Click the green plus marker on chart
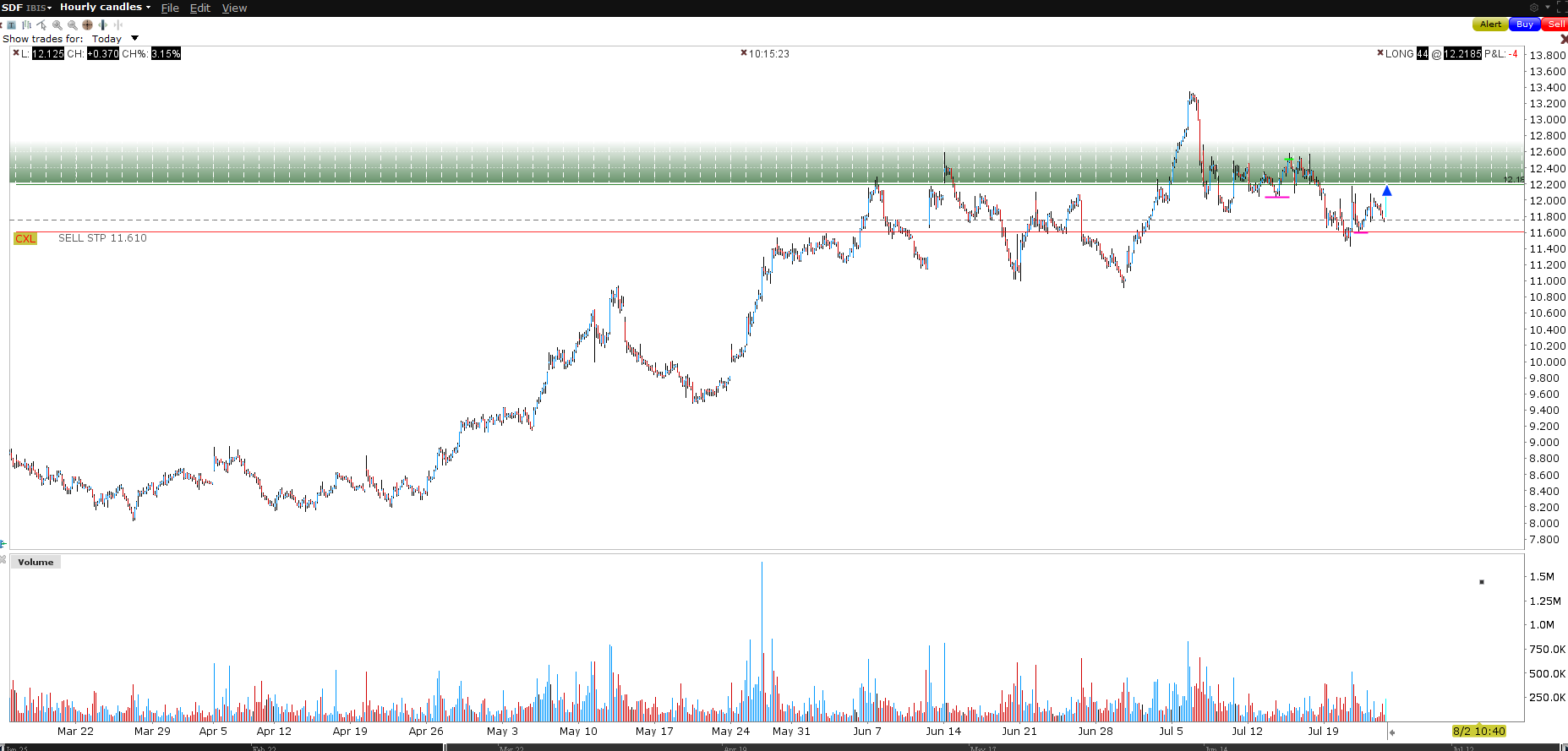 pos(1288,159)
